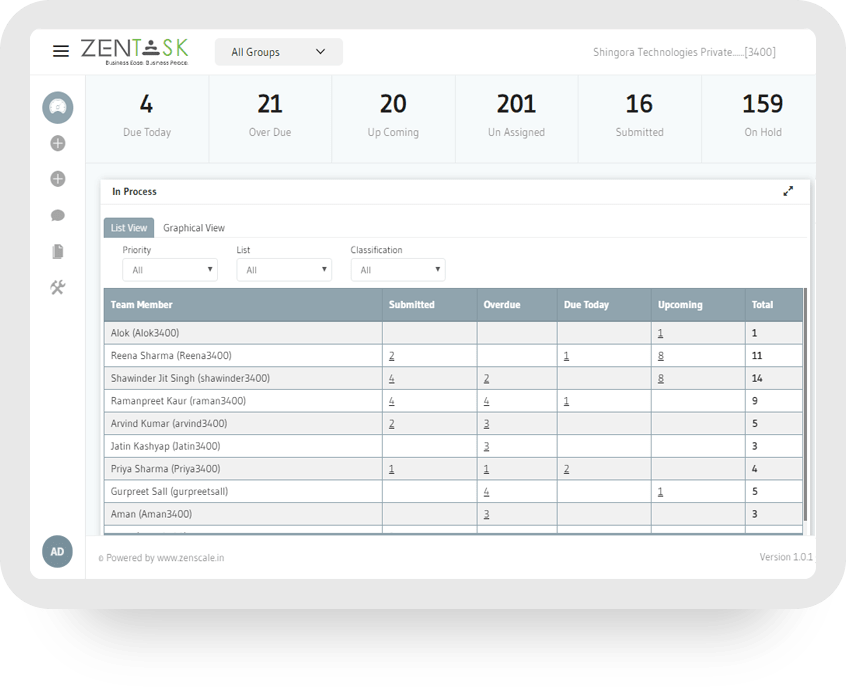
Task: Open the All Groups dropdown
Action: (x=278, y=51)
